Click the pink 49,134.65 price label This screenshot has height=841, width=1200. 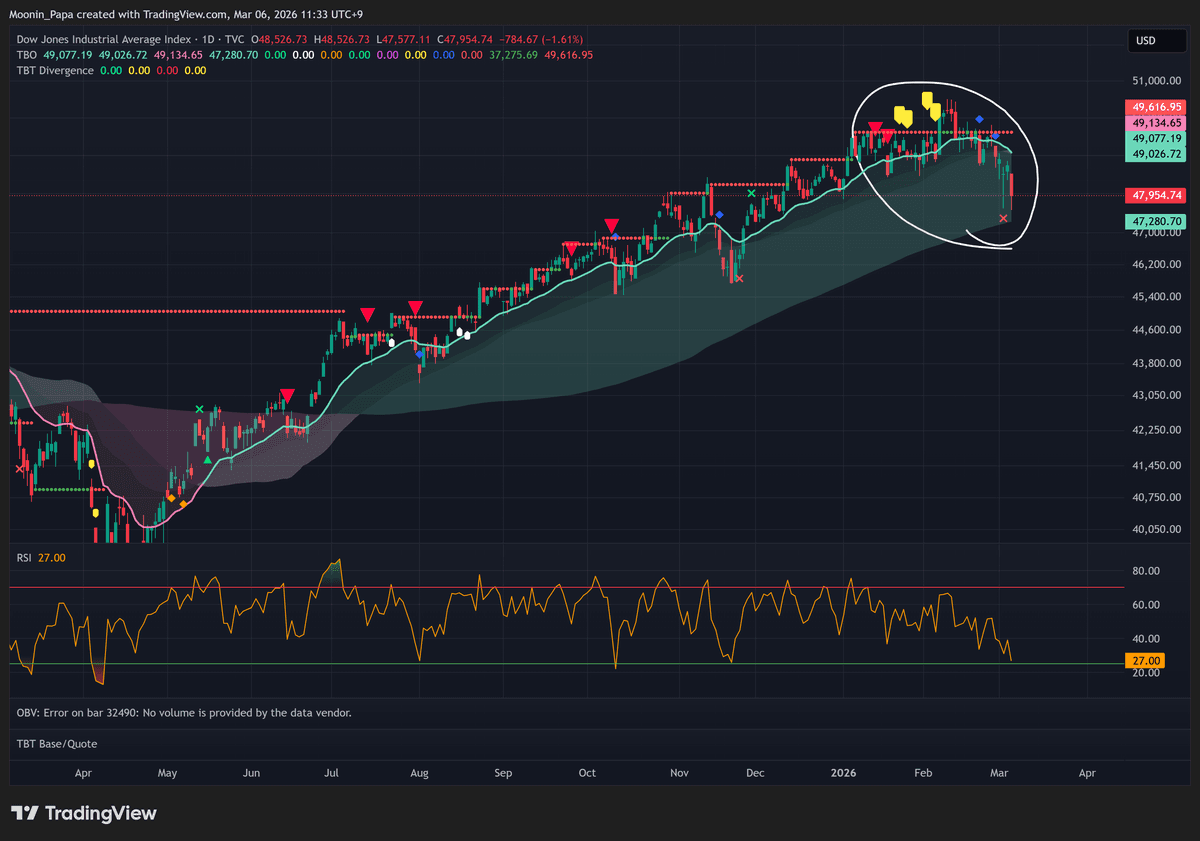click(1157, 122)
